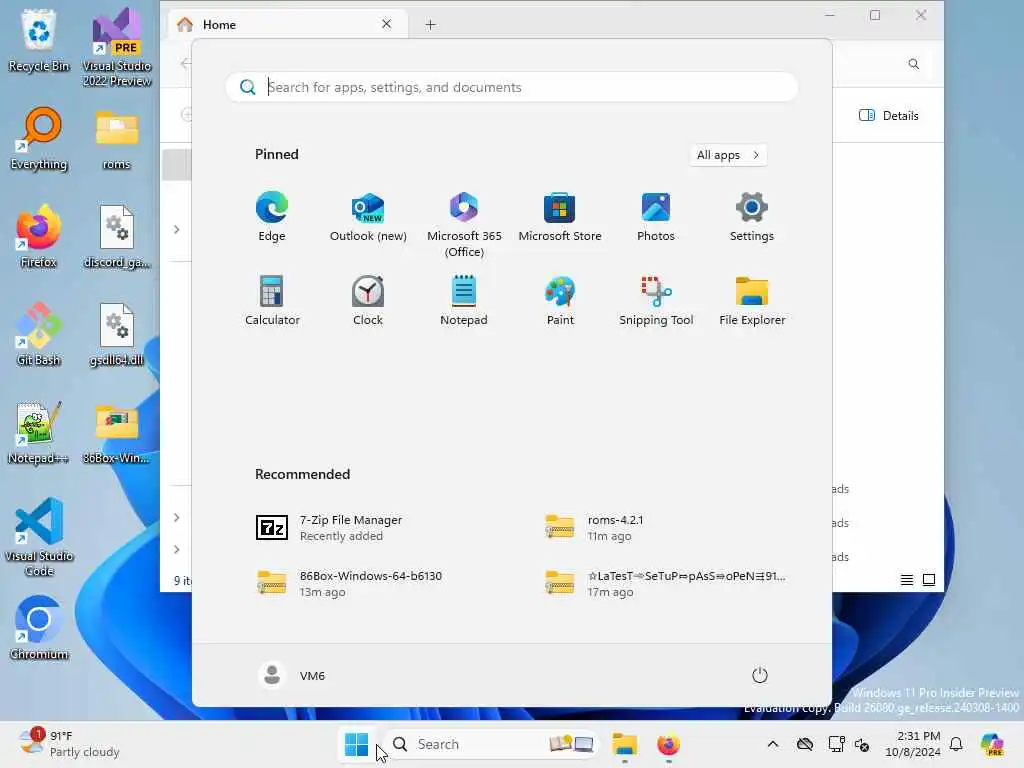
Task: Launch Notepad from pinned apps
Action: pyautogui.click(x=464, y=300)
